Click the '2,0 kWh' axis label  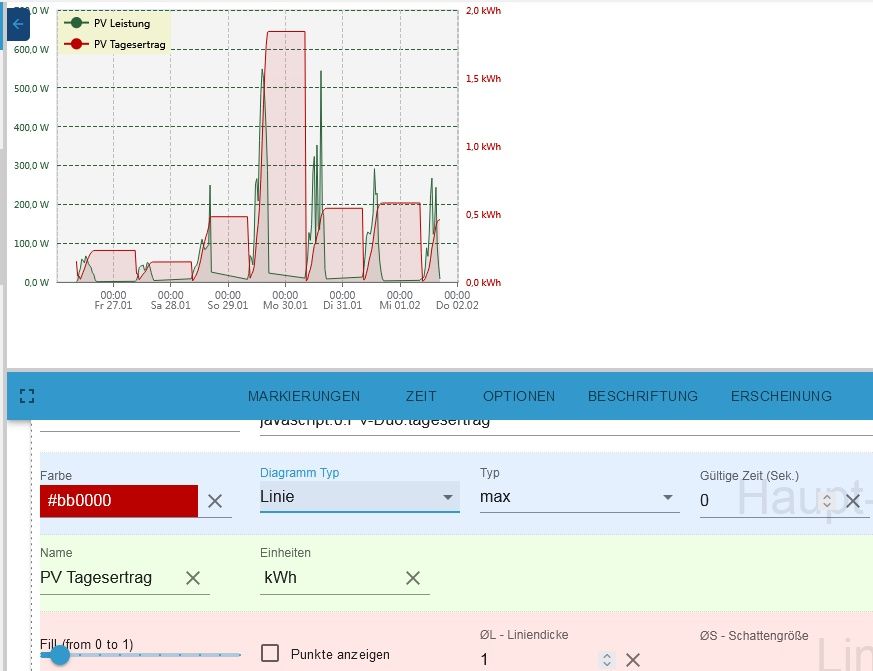point(483,11)
